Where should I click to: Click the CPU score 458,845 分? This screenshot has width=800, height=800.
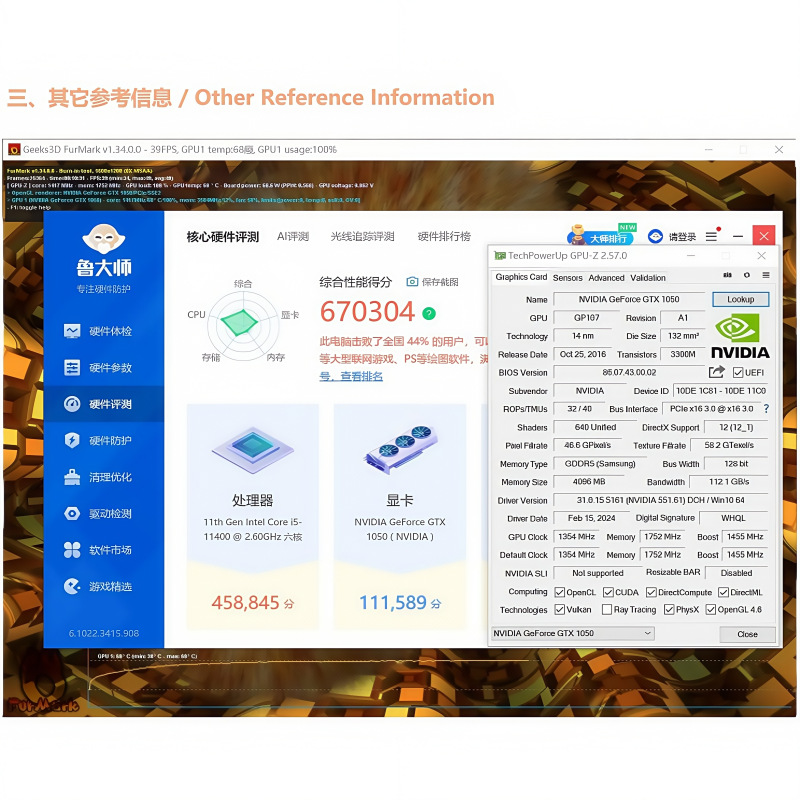[x=253, y=603]
